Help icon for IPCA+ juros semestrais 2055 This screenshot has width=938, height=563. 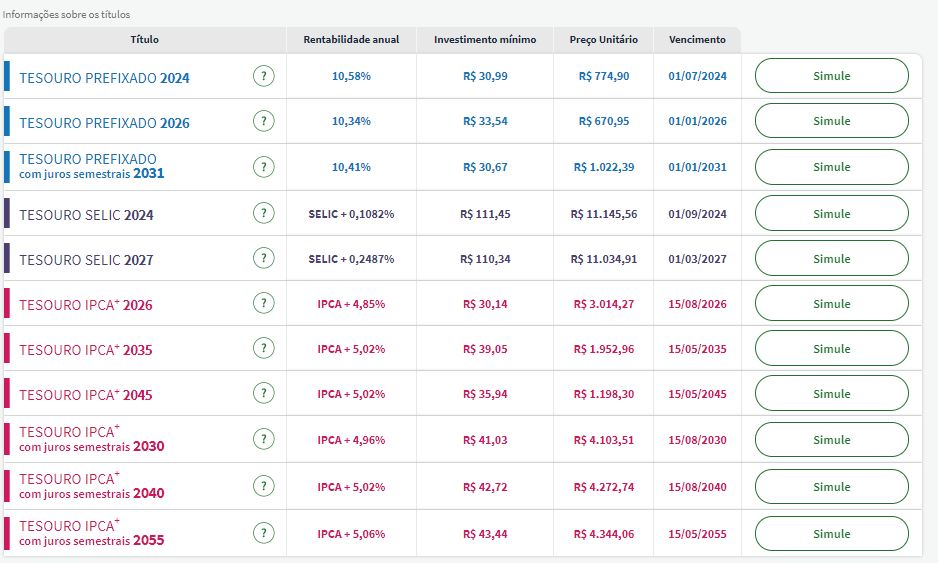click(264, 533)
